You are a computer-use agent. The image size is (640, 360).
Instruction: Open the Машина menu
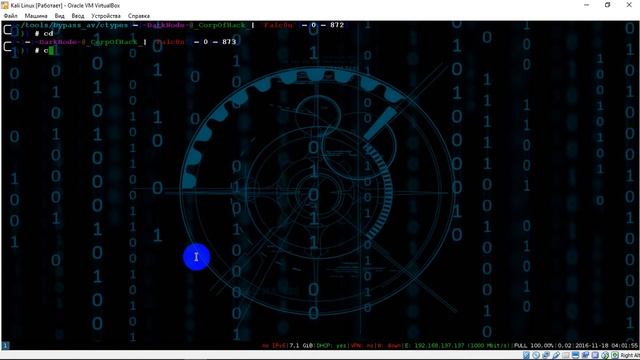tap(36, 16)
